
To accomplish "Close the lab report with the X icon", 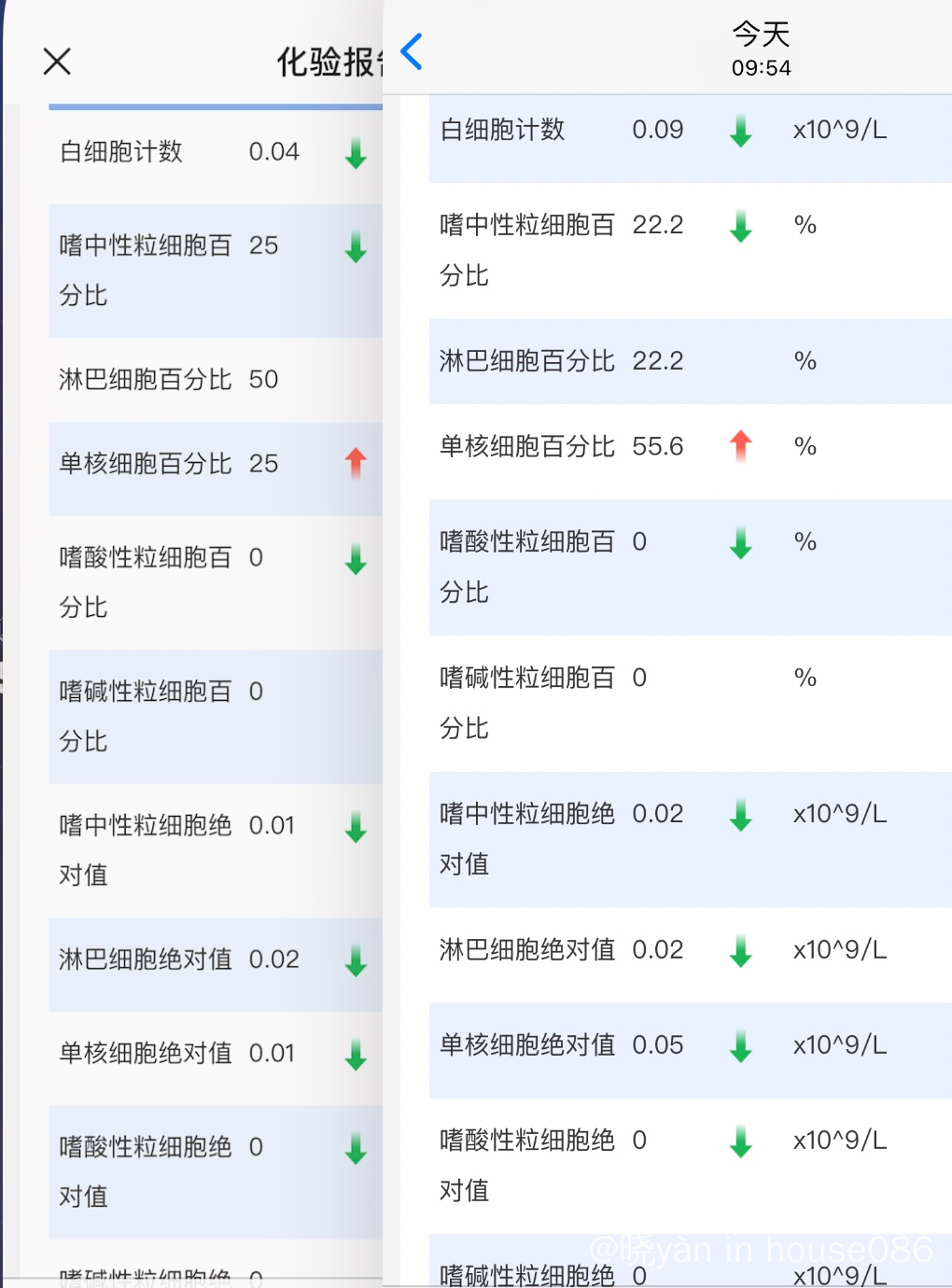I will (57, 62).
